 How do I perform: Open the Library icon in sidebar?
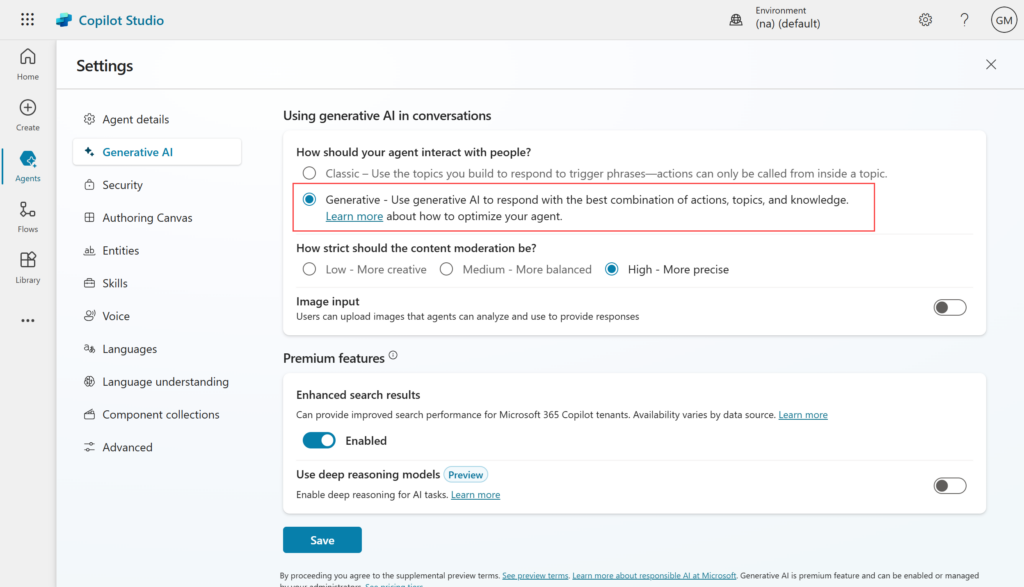click(28, 266)
